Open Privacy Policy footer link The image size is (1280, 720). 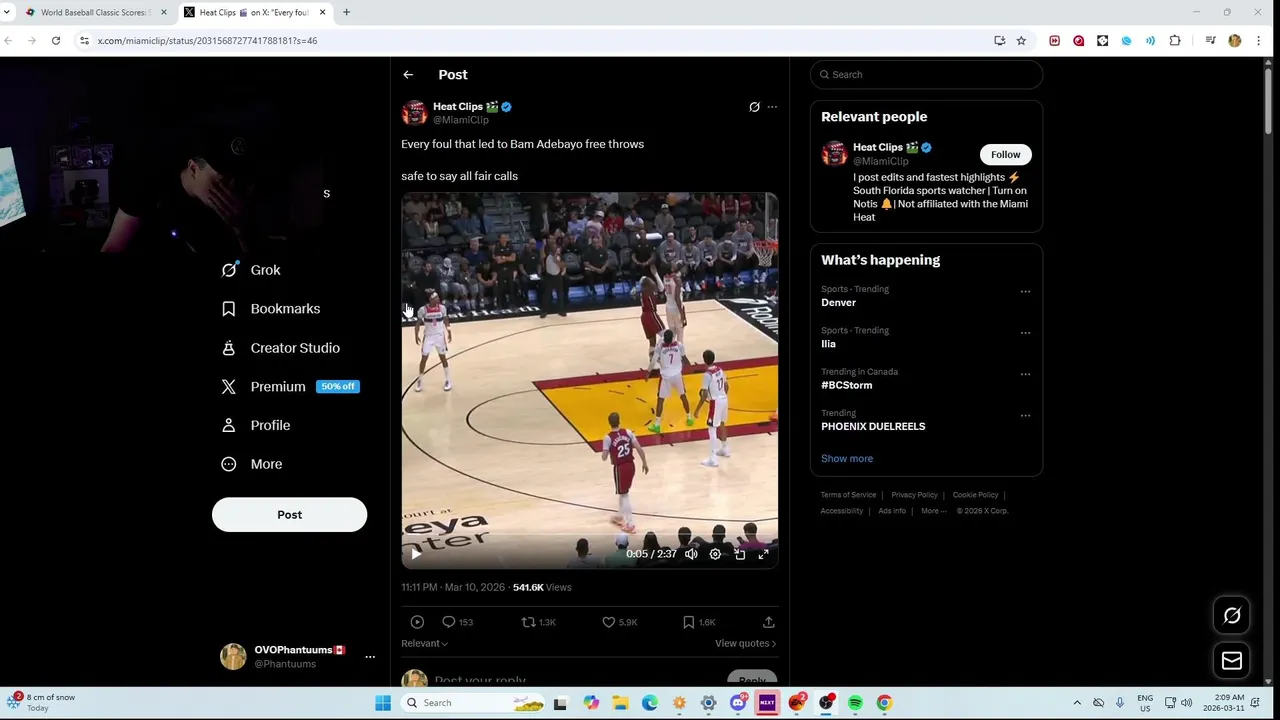tap(914, 495)
